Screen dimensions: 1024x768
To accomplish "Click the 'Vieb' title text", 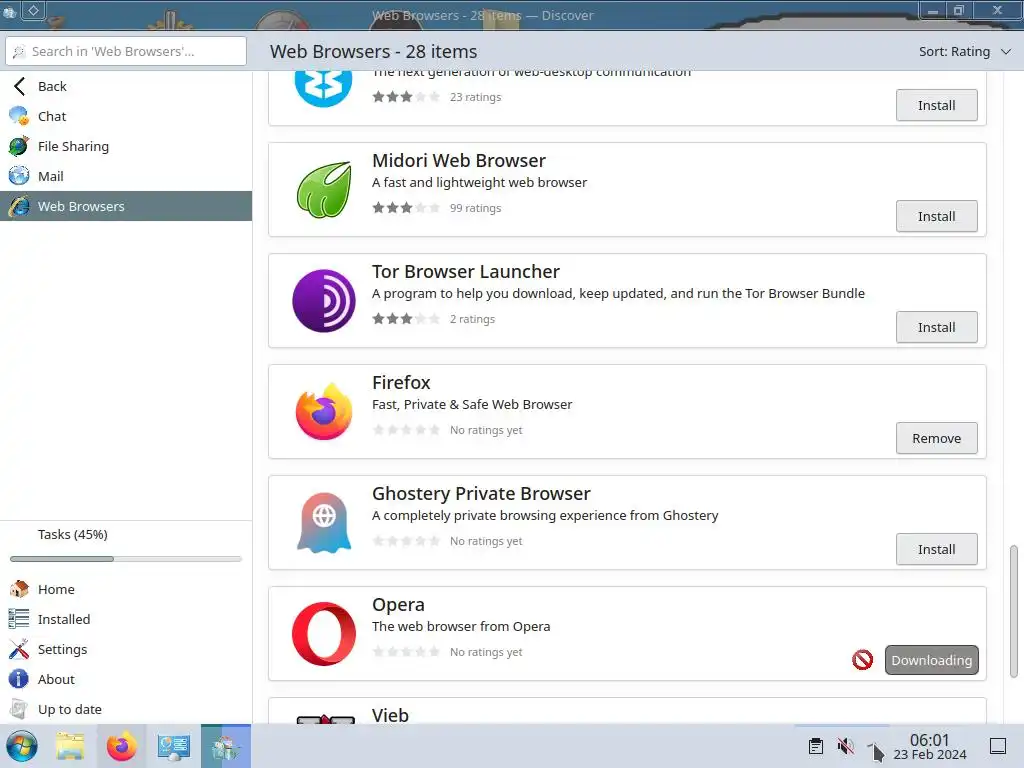I will (391, 715).
